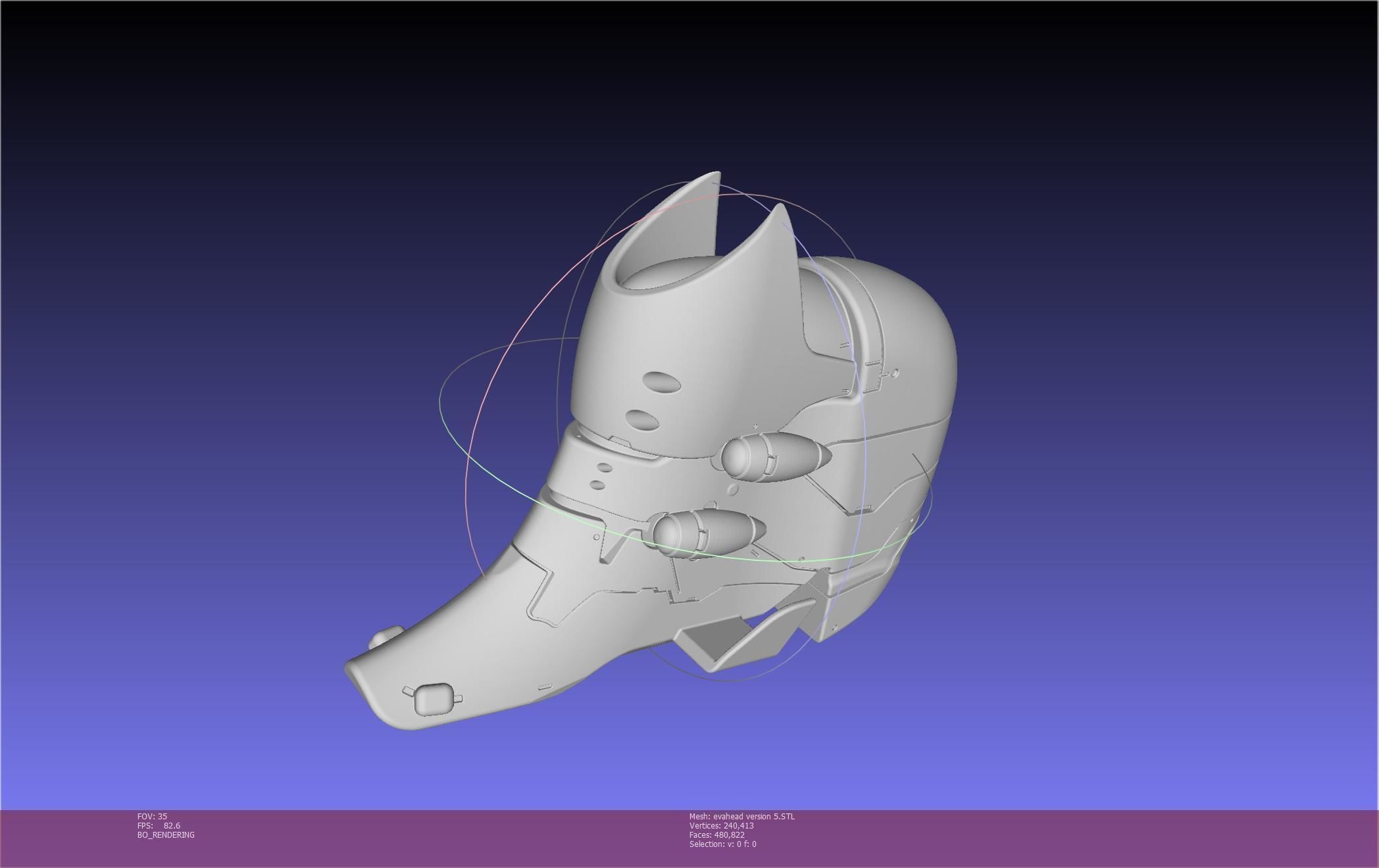1379x868 pixels.
Task: Click the 'Vertices: 240,413' info line
Action: pyautogui.click(x=721, y=825)
